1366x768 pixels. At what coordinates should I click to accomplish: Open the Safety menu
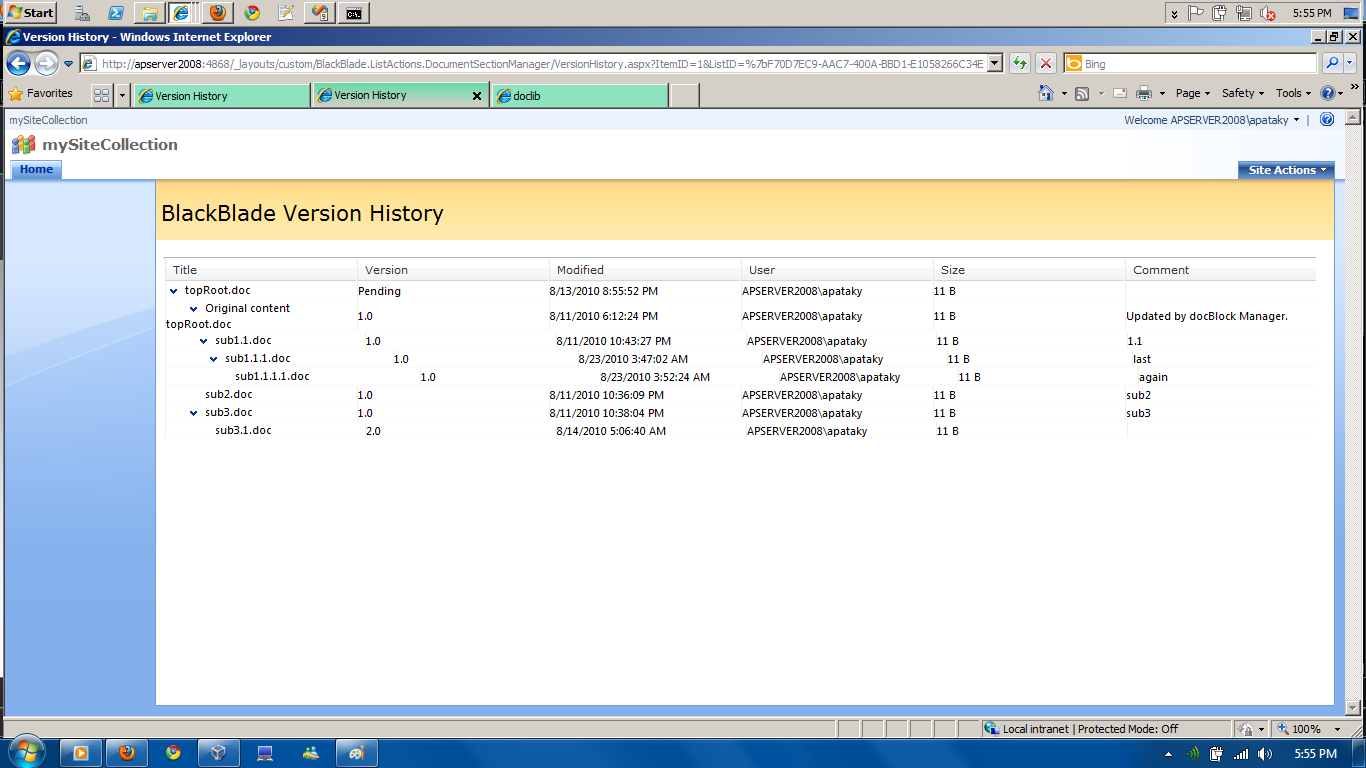click(1243, 93)
